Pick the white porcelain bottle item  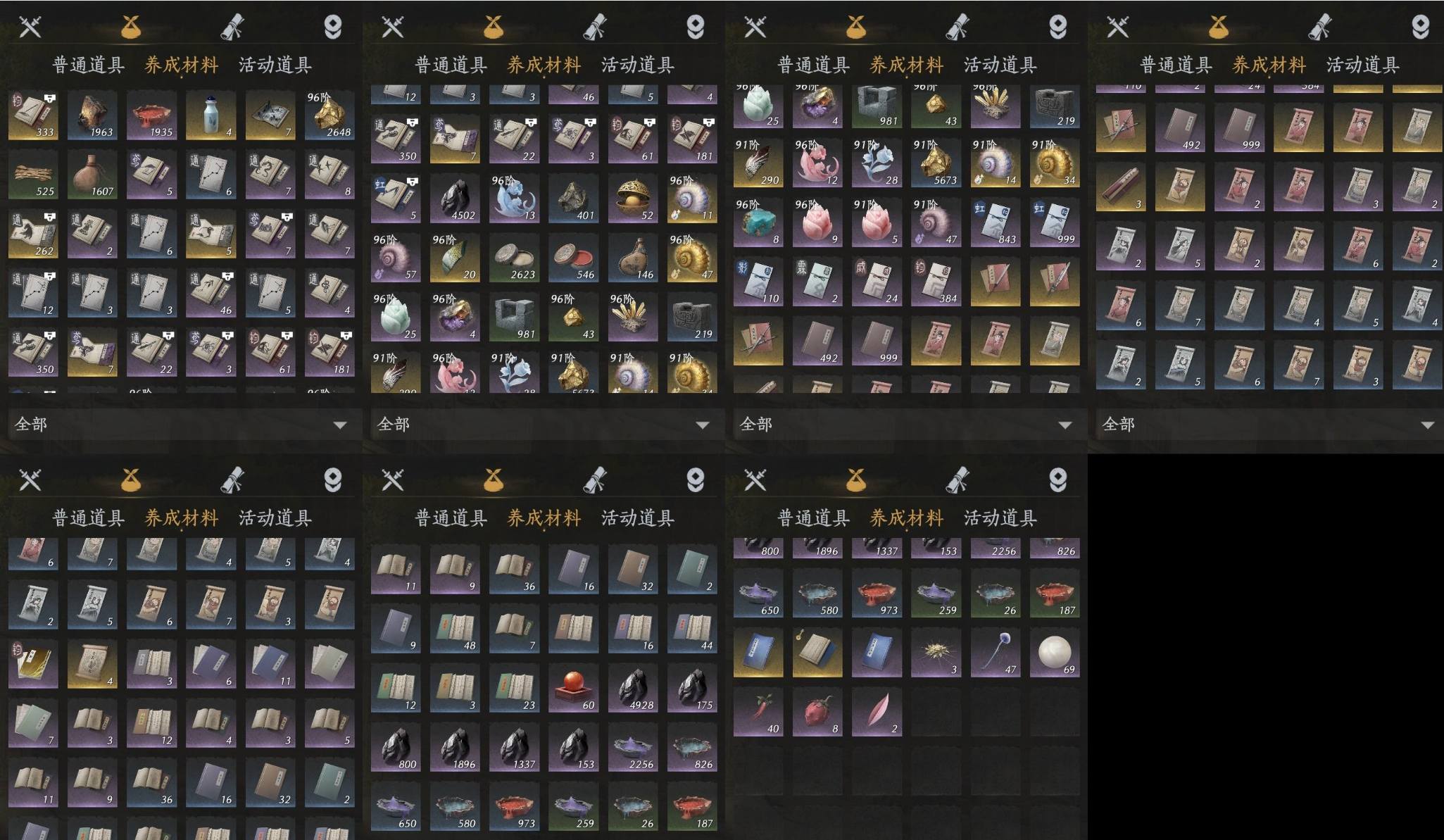tap(211, 115)
